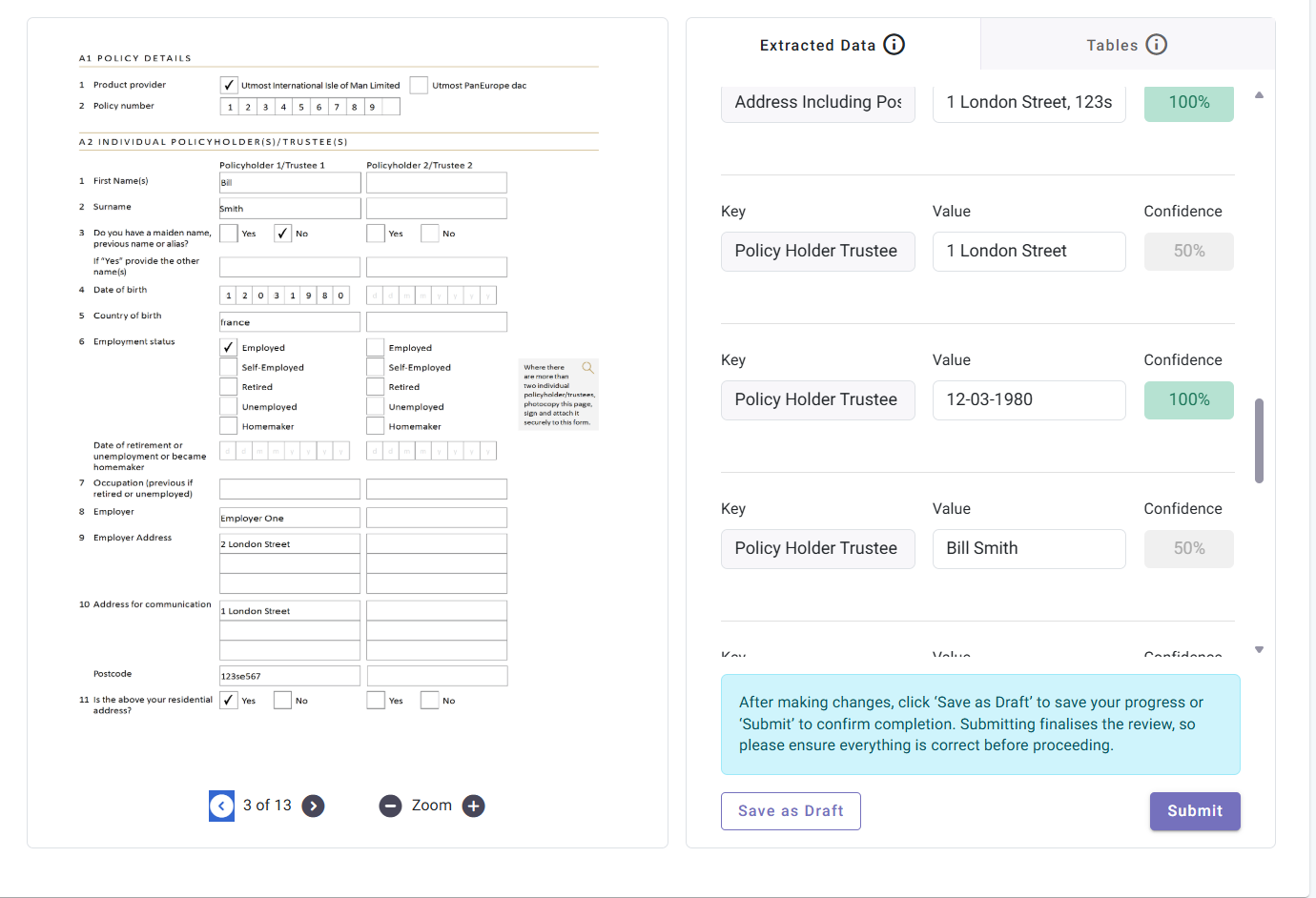Click Save as Draft button
Image resolution: width=1316 pixels, height=898 pixels.
pos(791,811)
